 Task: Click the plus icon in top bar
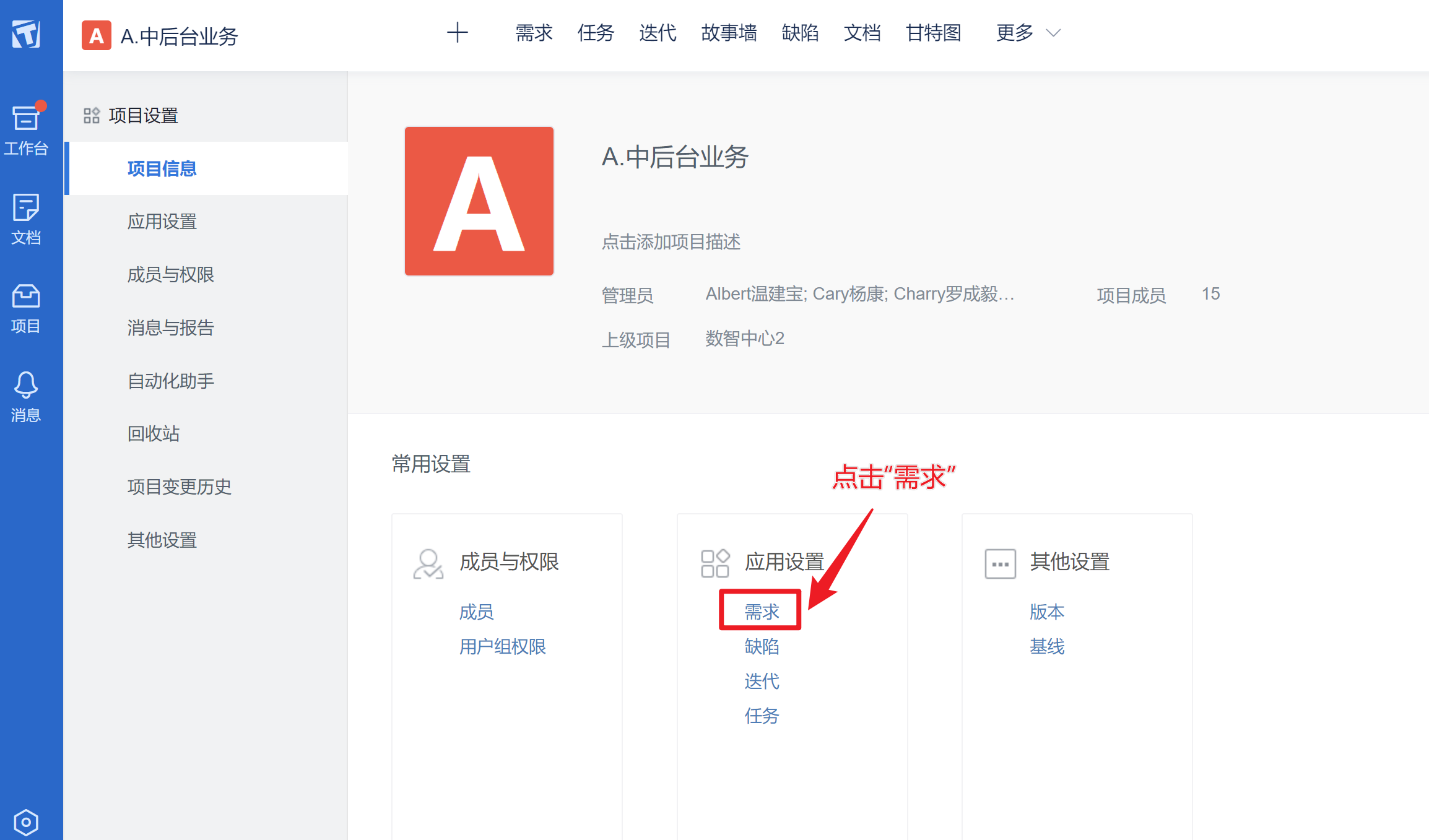458,33
